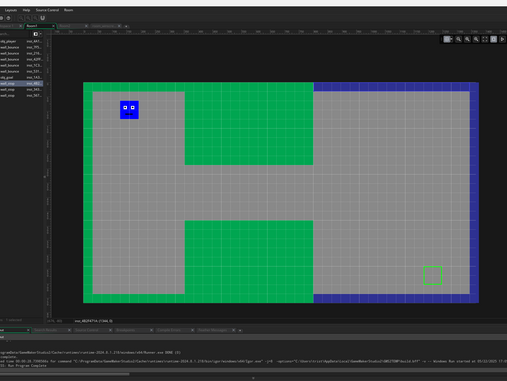Open the Help menu

click(x=26, y=10)
